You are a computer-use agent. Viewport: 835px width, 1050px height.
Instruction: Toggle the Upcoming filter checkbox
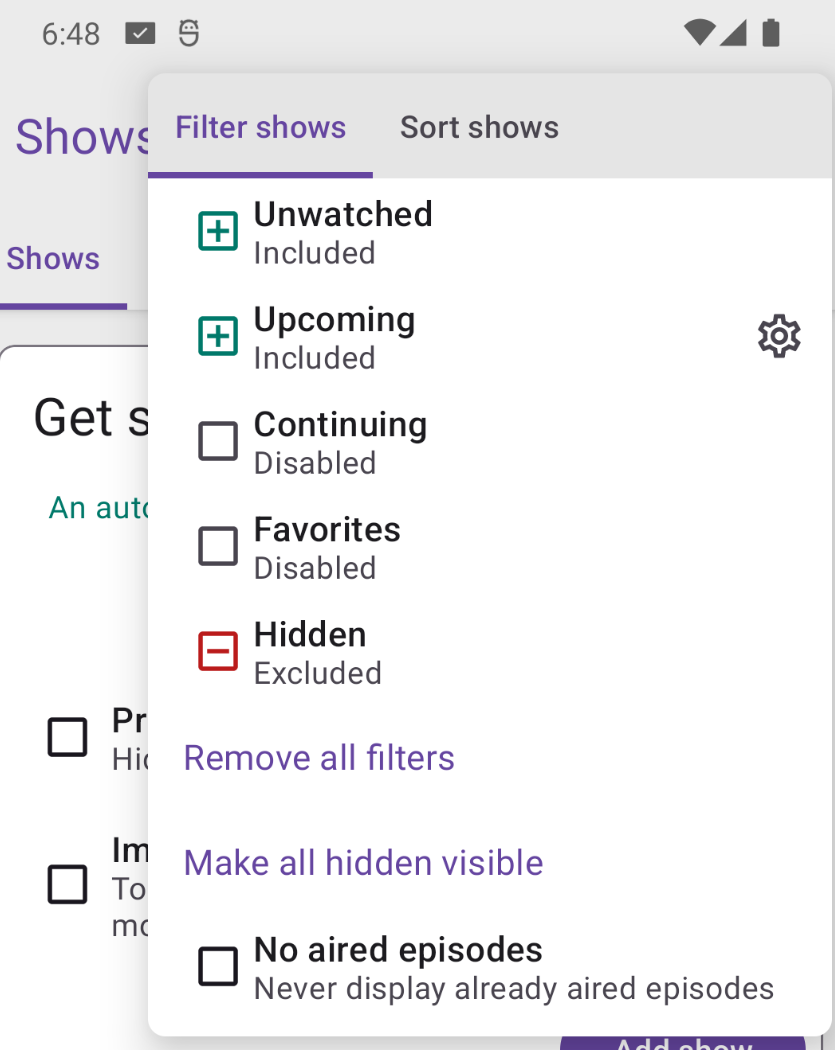click(x=218, y=336)
